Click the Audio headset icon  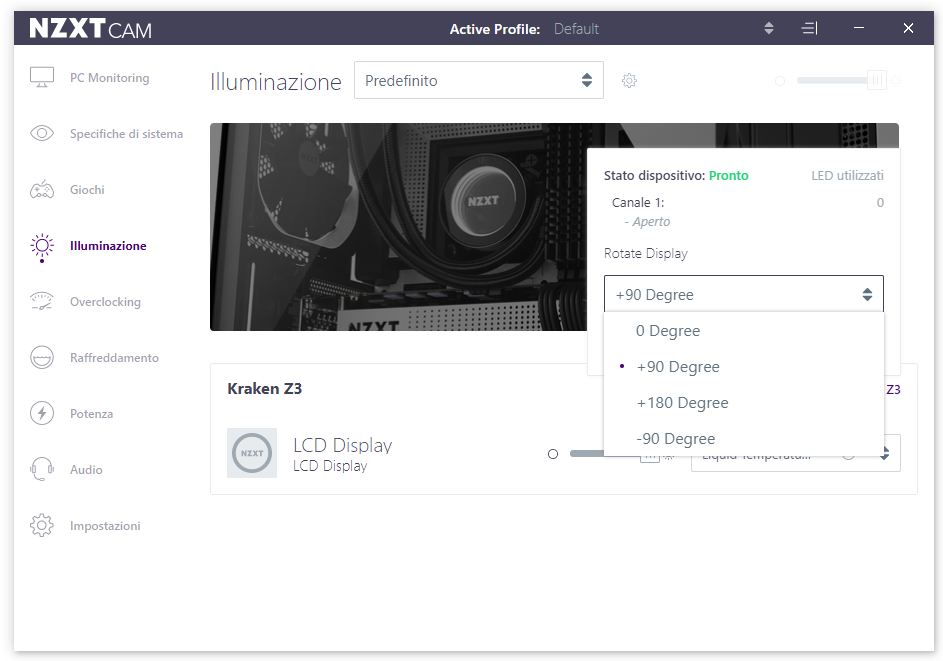pyautogui.click(x=41, y=469)
